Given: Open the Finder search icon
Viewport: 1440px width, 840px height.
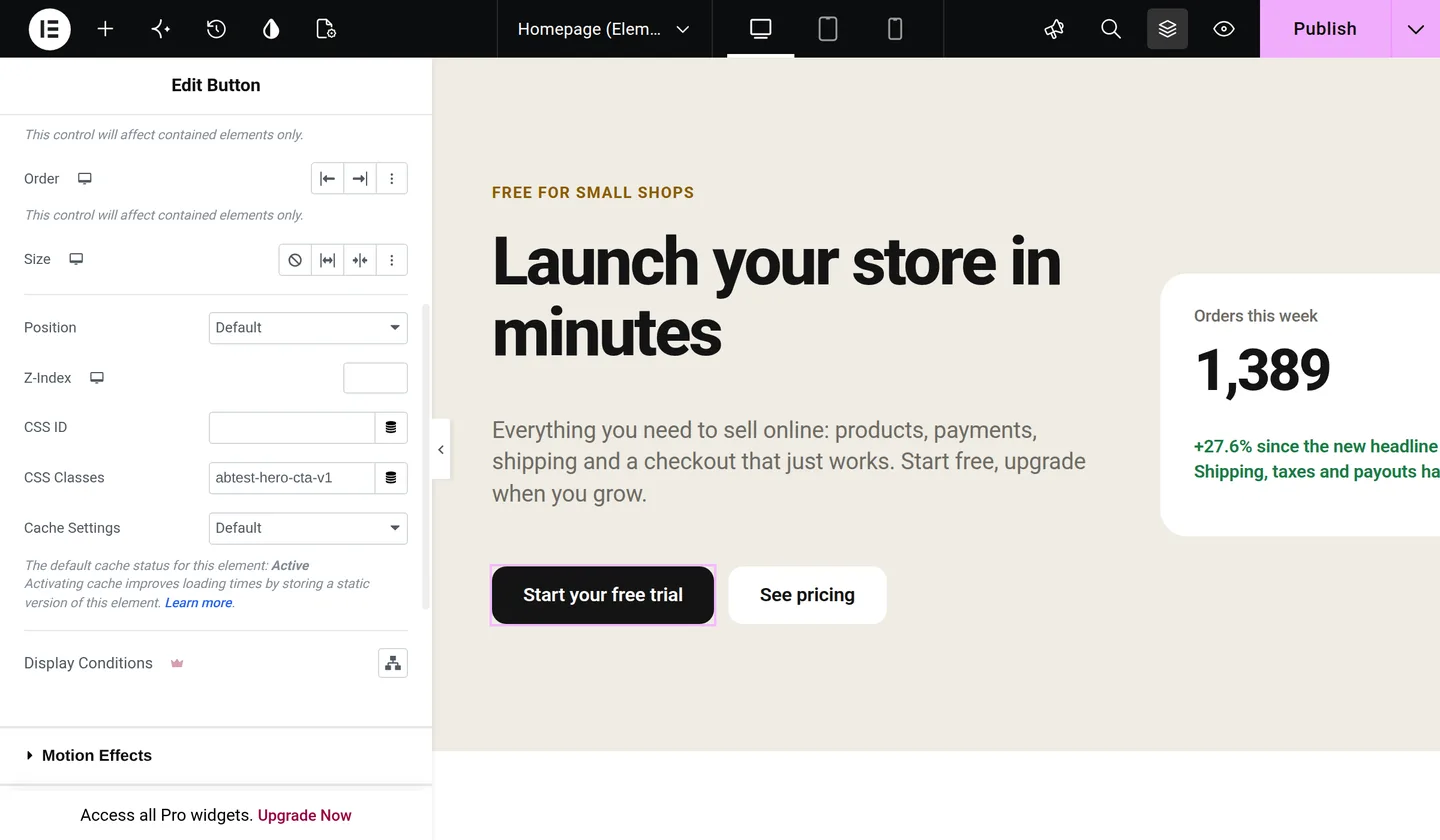Looking at the screenshot, I should click(x=1111, y=29).
